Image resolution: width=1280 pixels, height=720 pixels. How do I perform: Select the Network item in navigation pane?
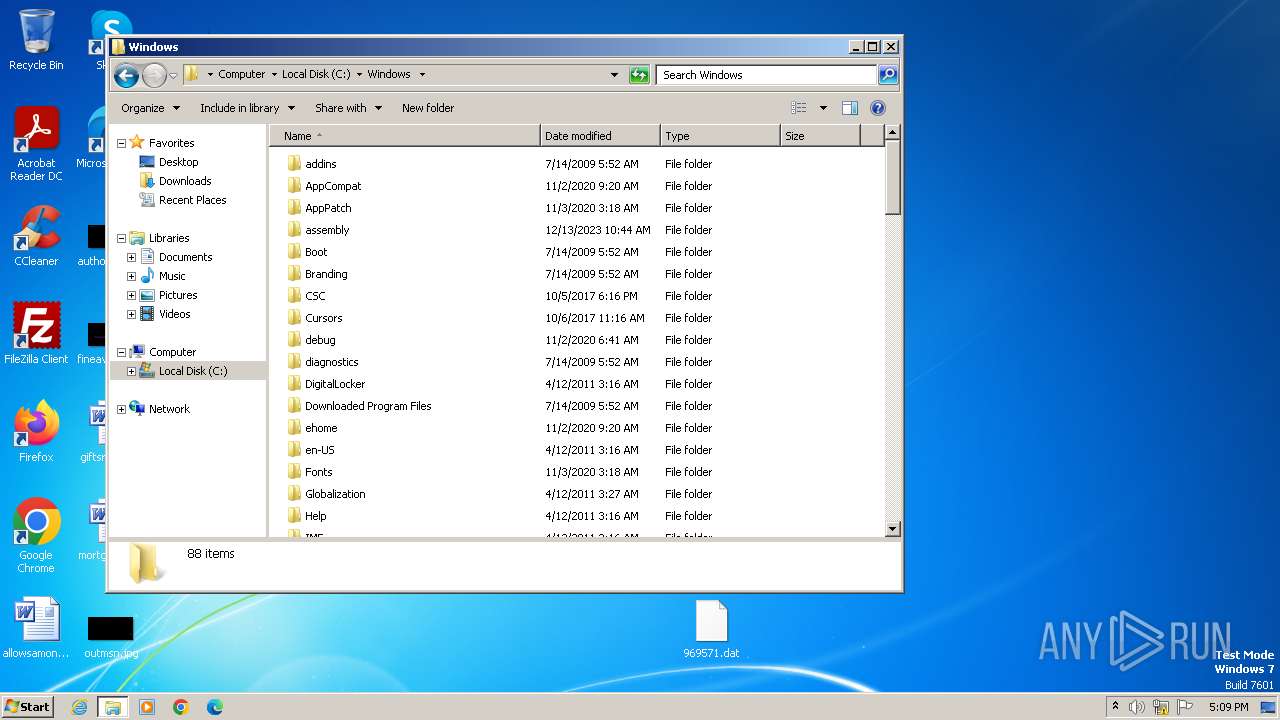[x=169, y=409]
